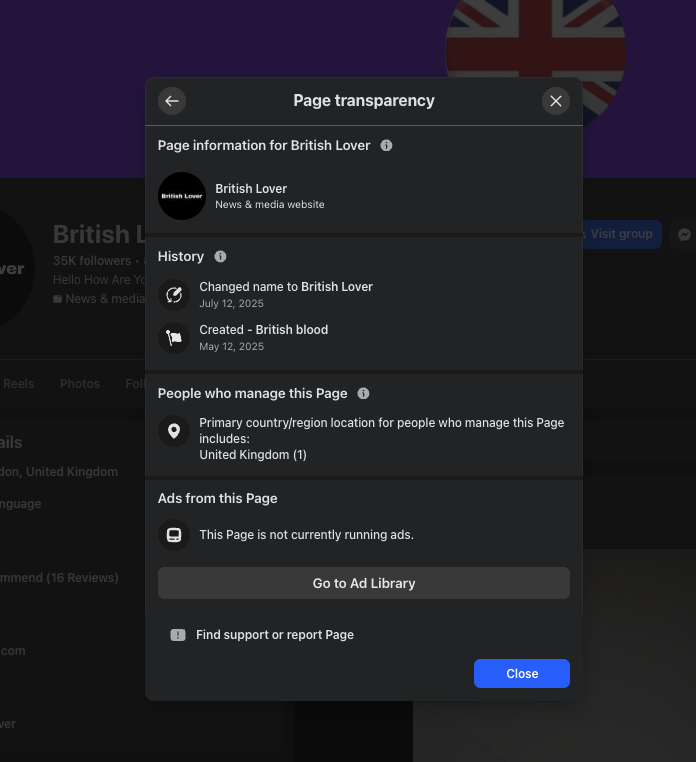
Task: Select 'Created - British blood' entry
Action: pos(263,329)
